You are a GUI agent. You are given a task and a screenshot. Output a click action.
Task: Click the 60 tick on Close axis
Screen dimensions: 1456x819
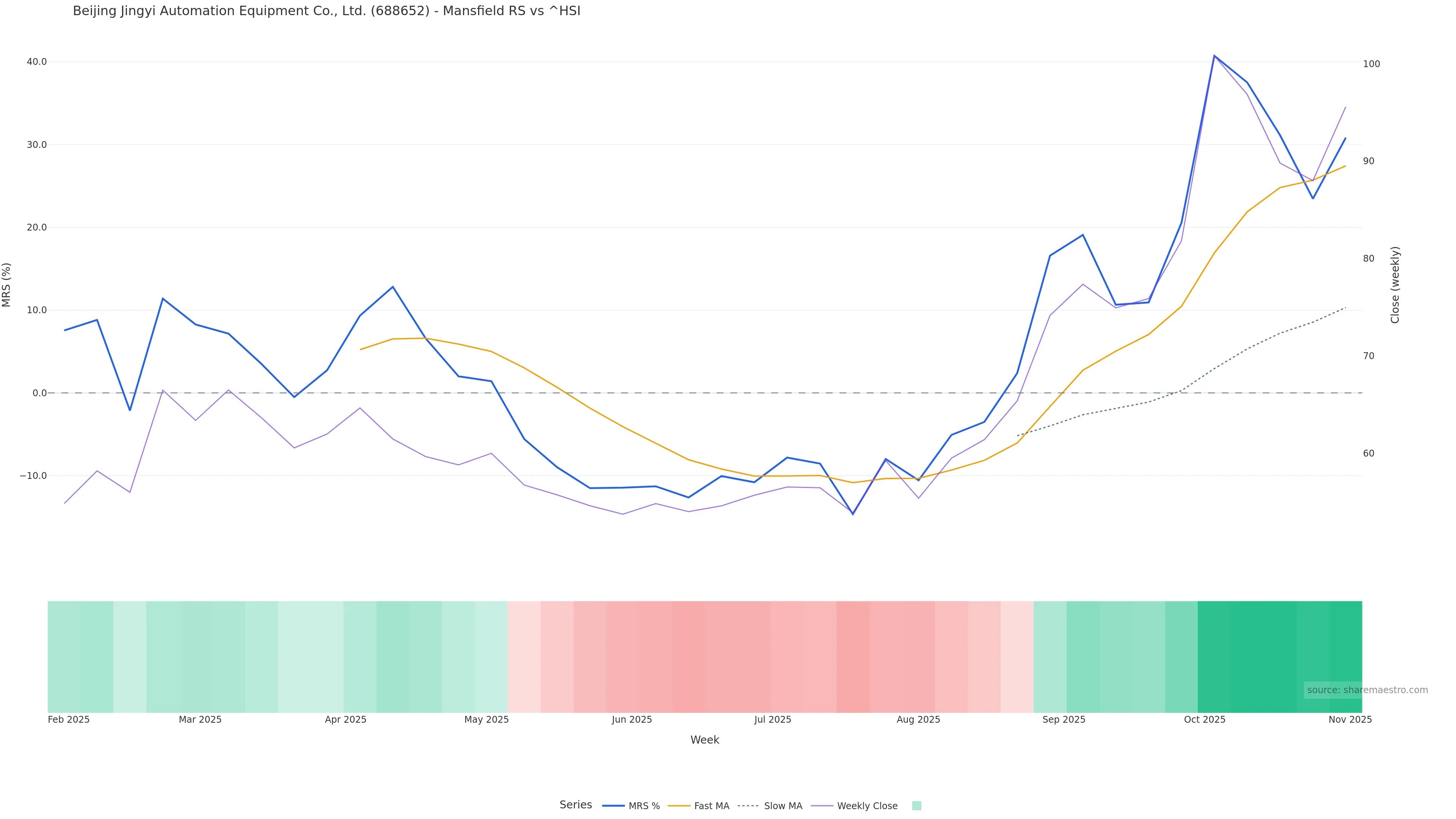pos(1368,453)
